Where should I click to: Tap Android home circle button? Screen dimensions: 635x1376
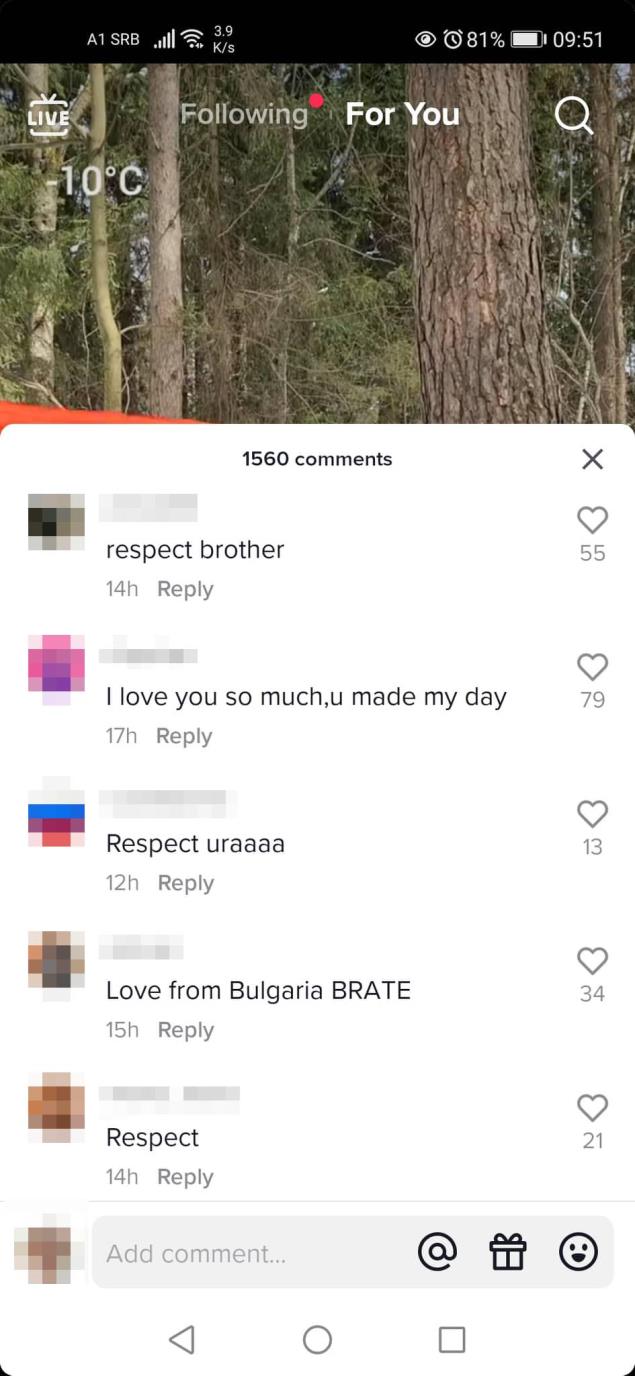click(x=317, y=1340)
